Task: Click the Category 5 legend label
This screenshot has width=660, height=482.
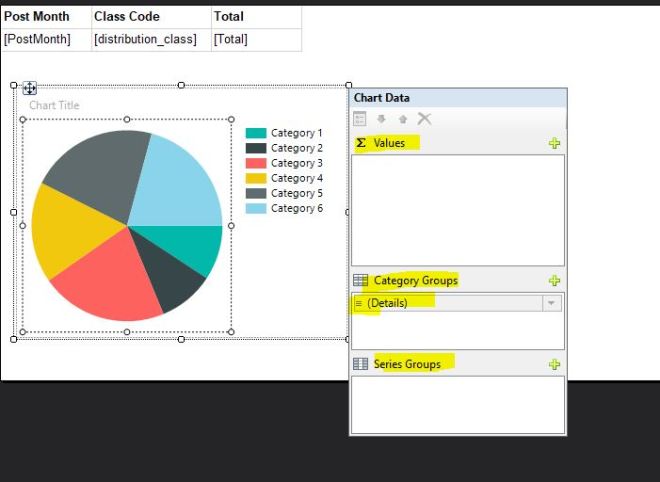Action: click(297, 193)
